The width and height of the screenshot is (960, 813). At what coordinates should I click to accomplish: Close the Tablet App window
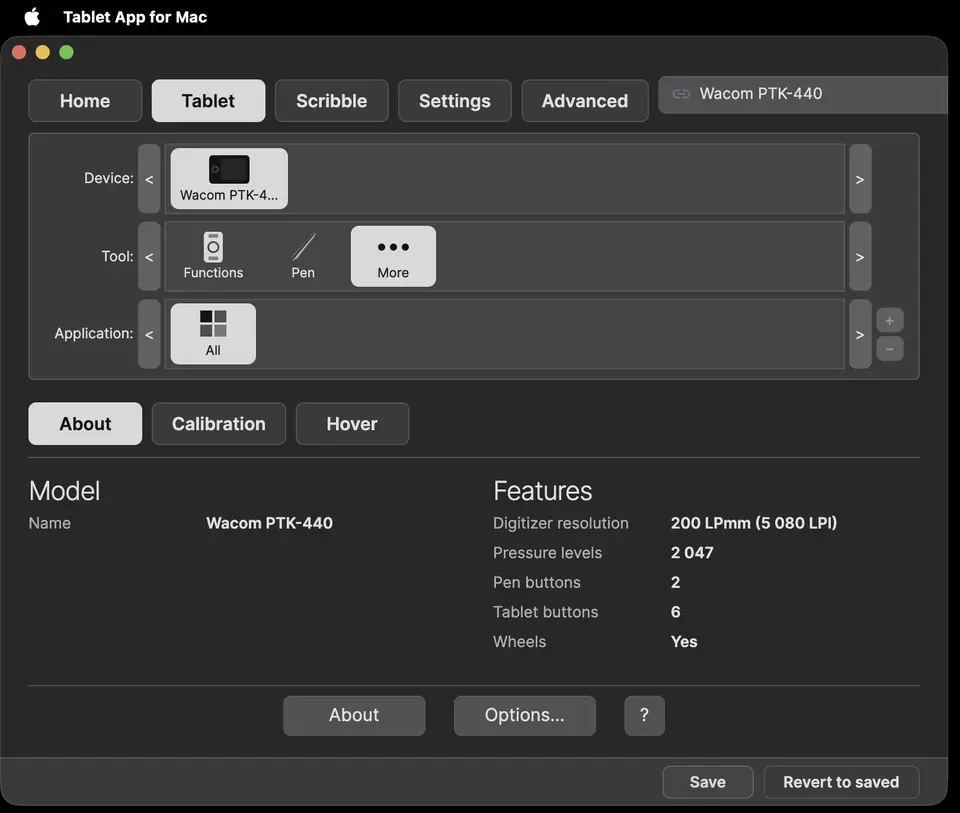tap(19, 53)
